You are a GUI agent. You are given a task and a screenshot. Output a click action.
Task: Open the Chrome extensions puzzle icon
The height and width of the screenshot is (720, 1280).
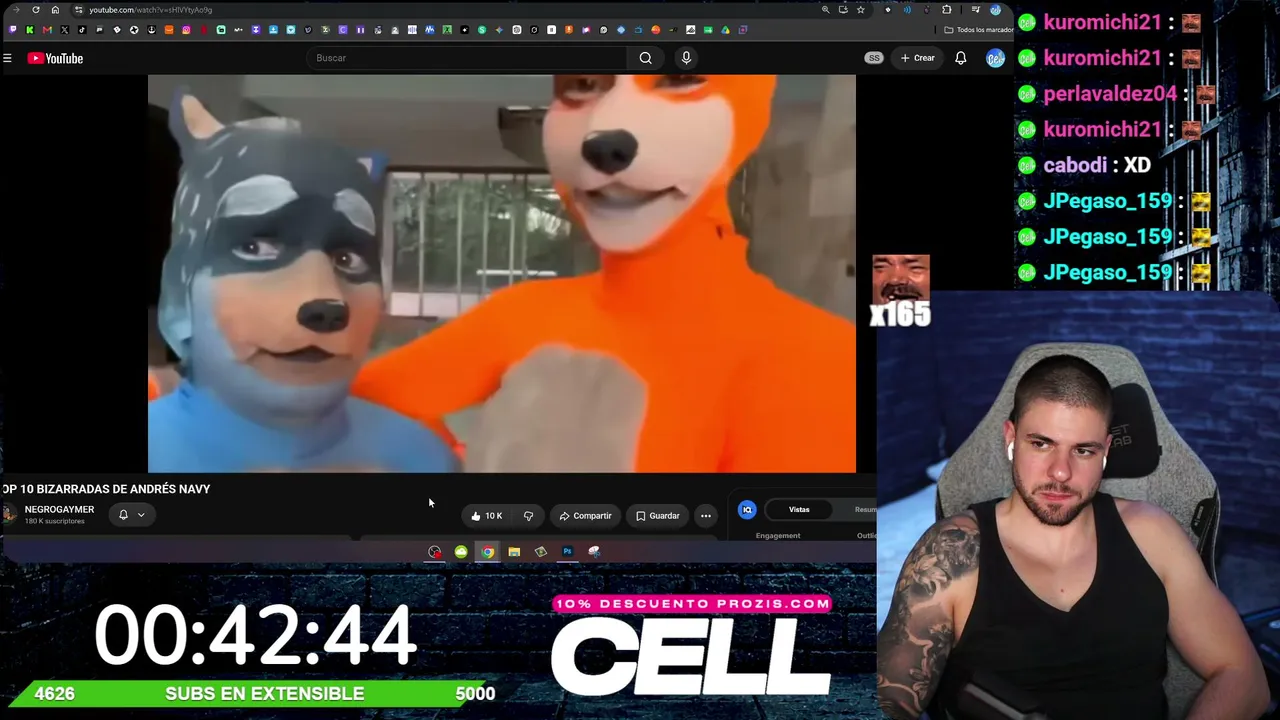[x=947, y=10]
